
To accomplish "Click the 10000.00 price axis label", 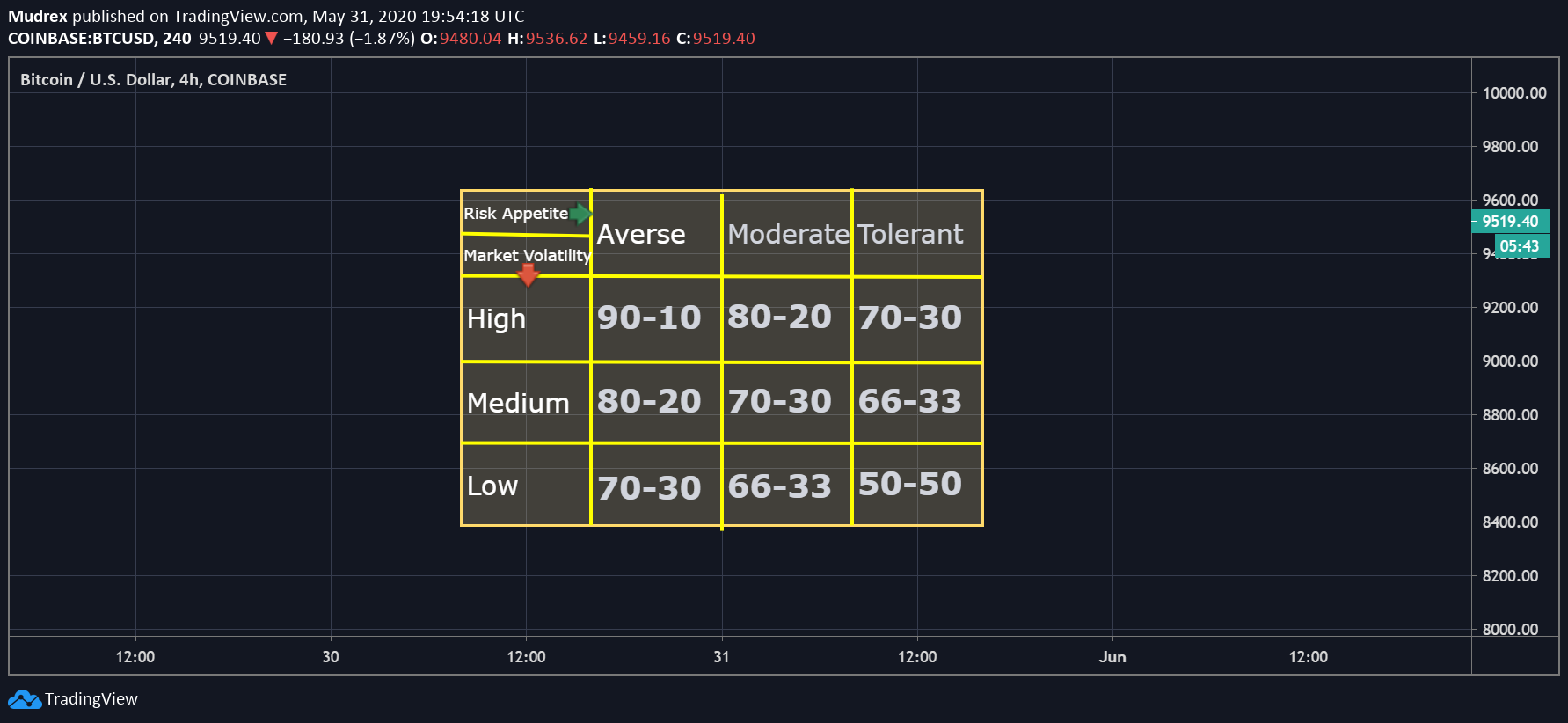I will tap(1514, 93).
